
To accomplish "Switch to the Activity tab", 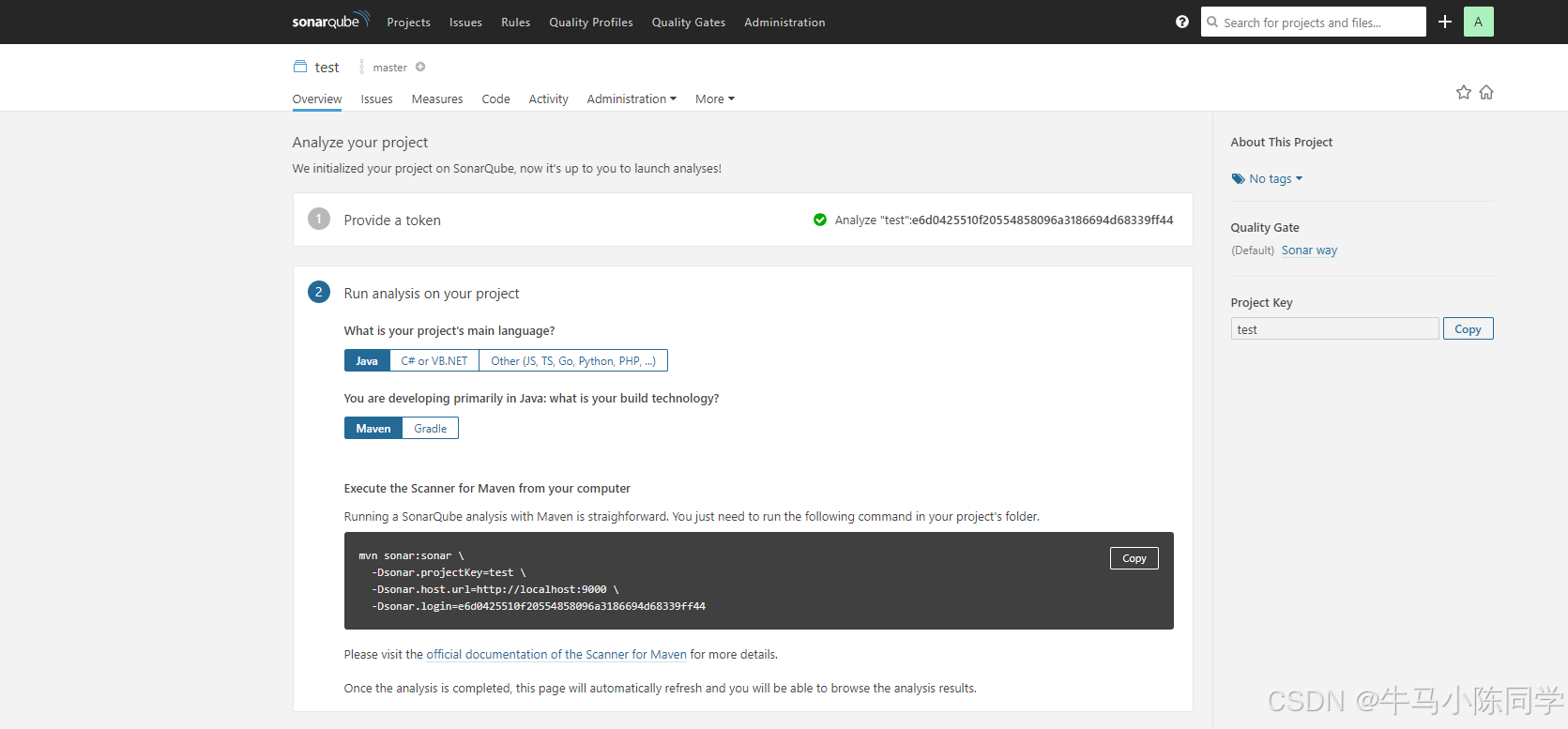I will [x=548, y=99].
